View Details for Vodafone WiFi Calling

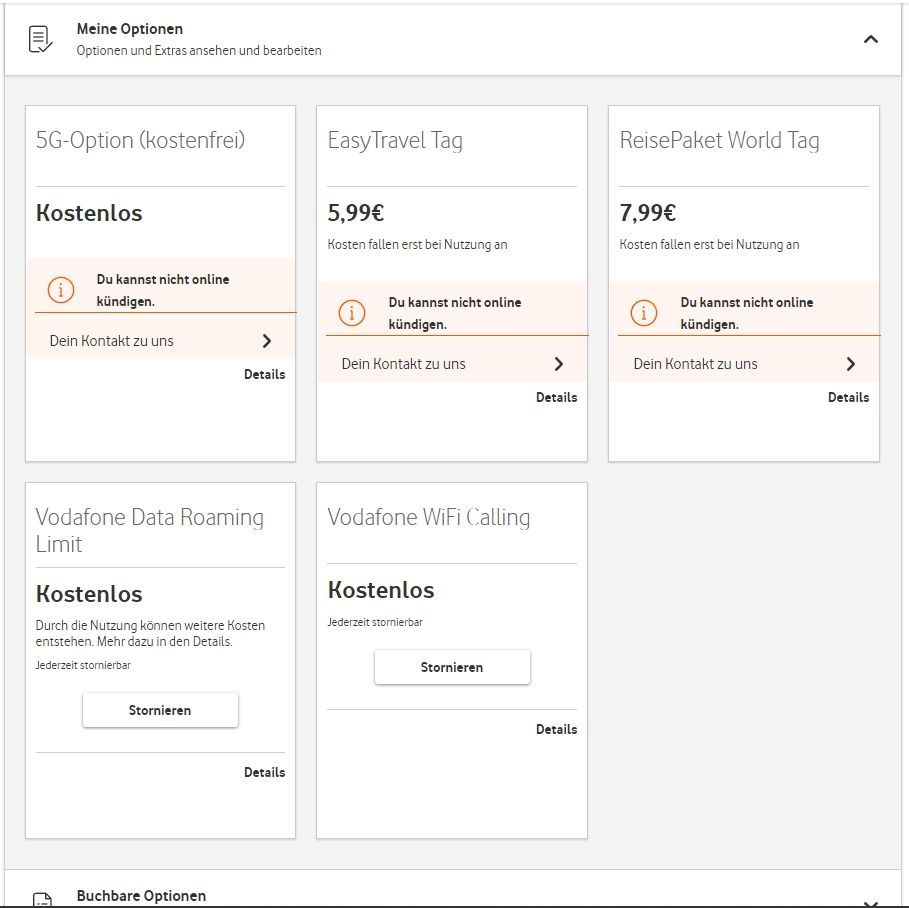point(556,729)
